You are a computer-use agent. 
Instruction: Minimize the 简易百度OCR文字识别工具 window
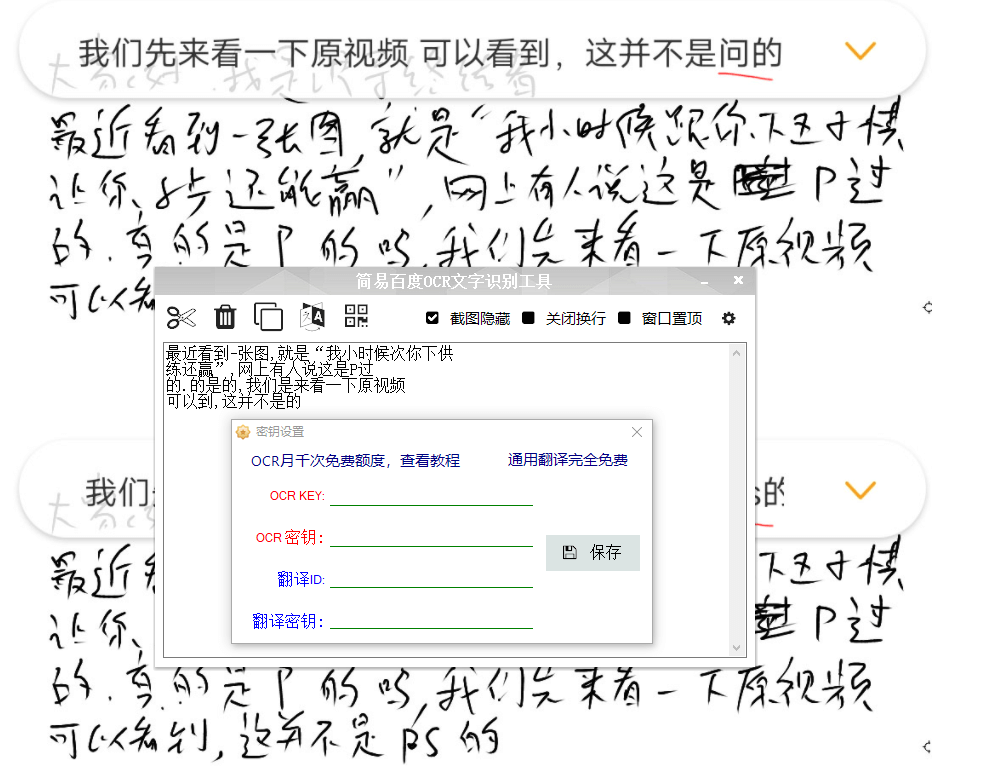(x=704, y=282)
